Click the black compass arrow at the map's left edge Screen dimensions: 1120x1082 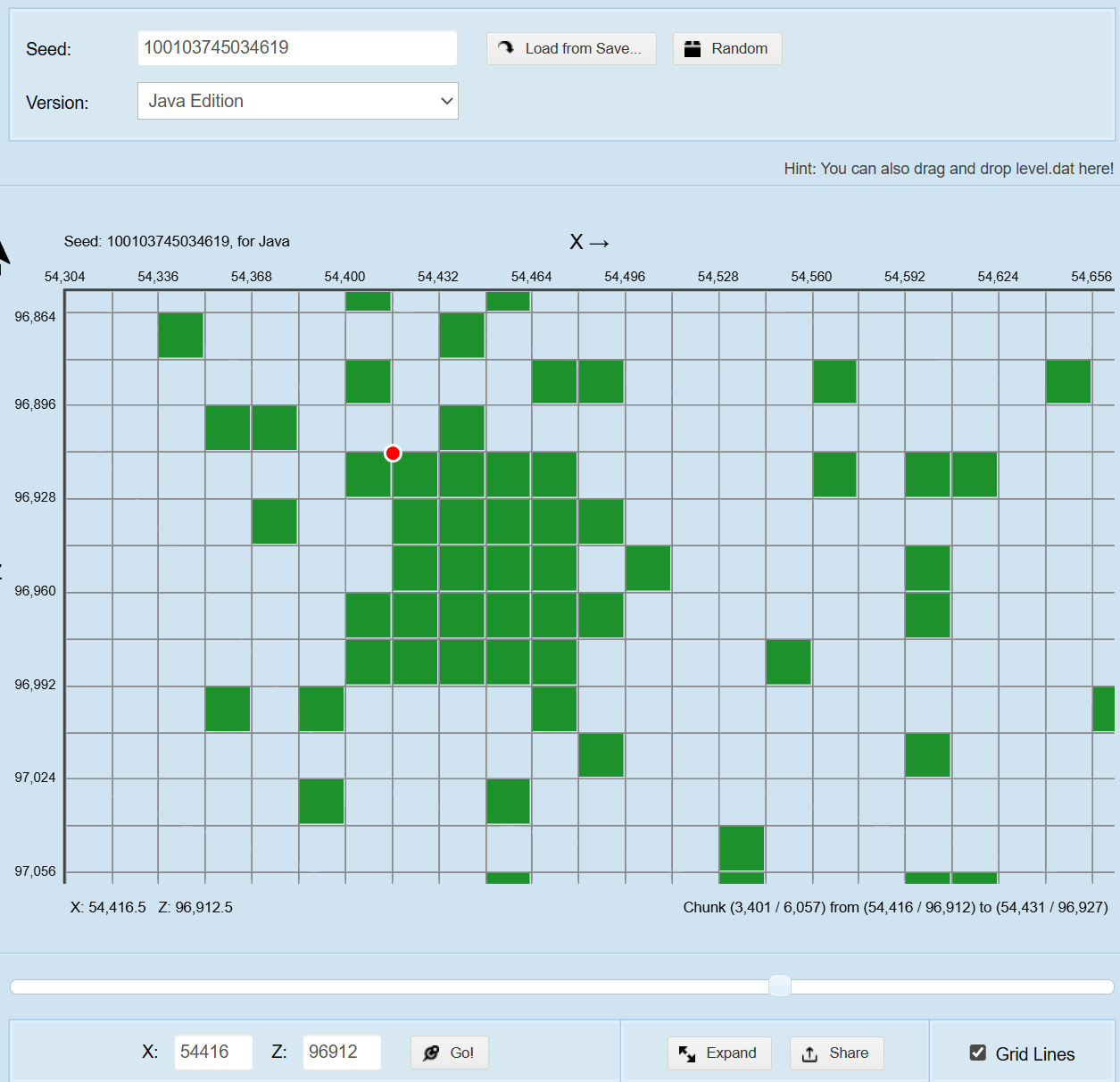(x=3, y=254)
